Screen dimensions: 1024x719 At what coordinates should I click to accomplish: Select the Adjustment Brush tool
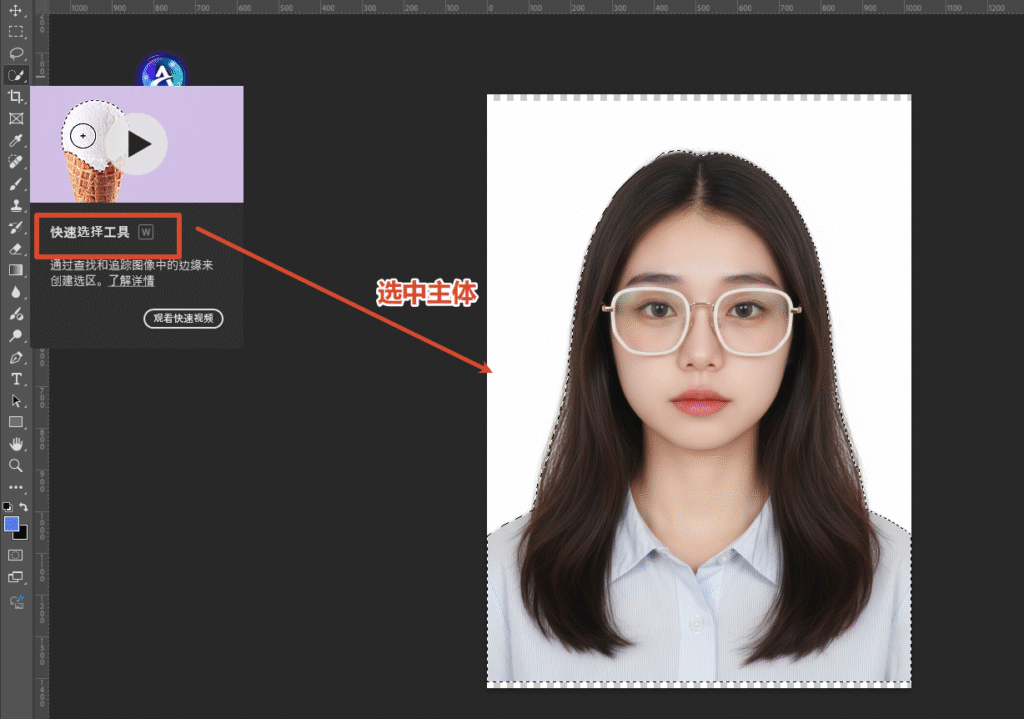click(16, 313)
